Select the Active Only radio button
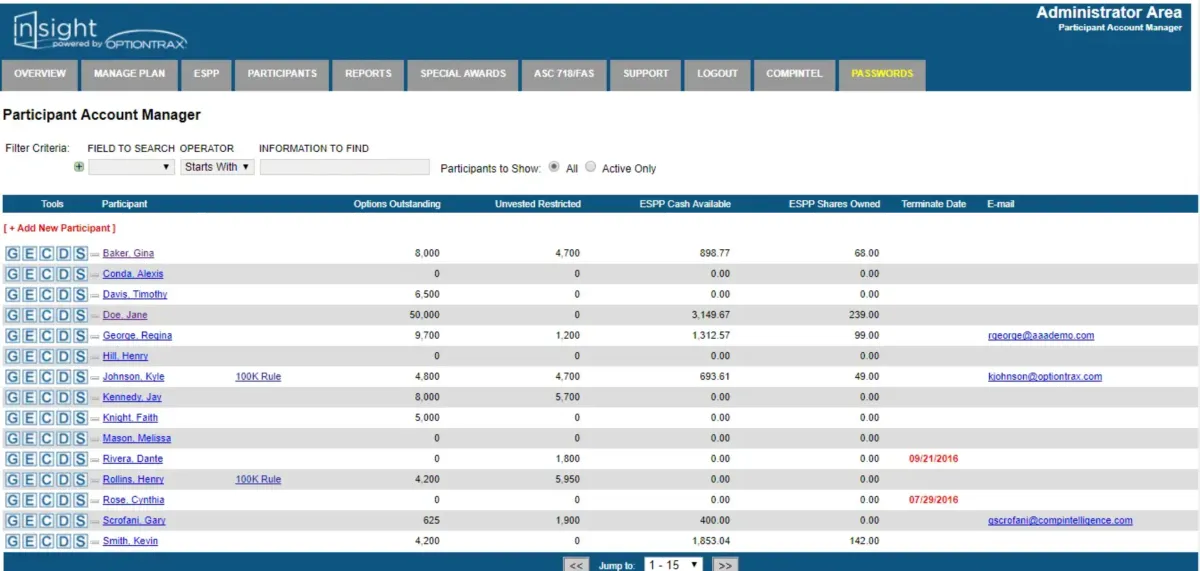The width and height of the screenshot is (1200, 571). (x=590, y=168)
